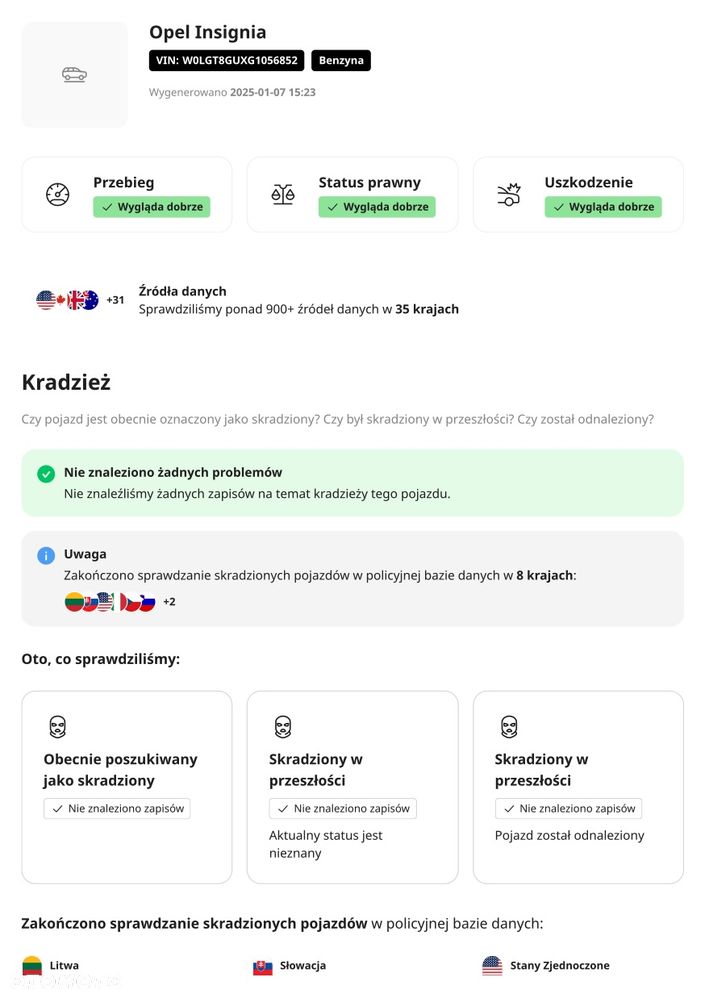This screenshot has height=999, width=705.
Task: Click thief icon above 'Pojazd został odnaleziony'
Action: (509, 726)
